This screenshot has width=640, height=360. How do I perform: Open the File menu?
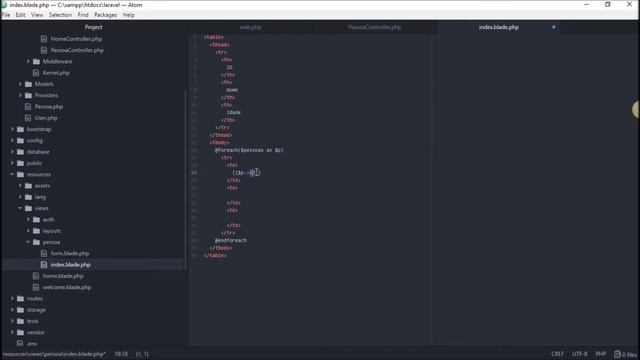tap(6, 15)
